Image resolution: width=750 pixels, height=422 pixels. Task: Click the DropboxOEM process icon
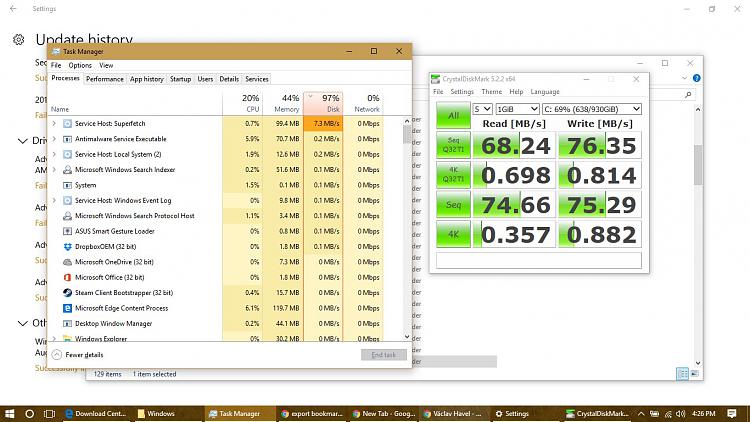tap(67, 246)
